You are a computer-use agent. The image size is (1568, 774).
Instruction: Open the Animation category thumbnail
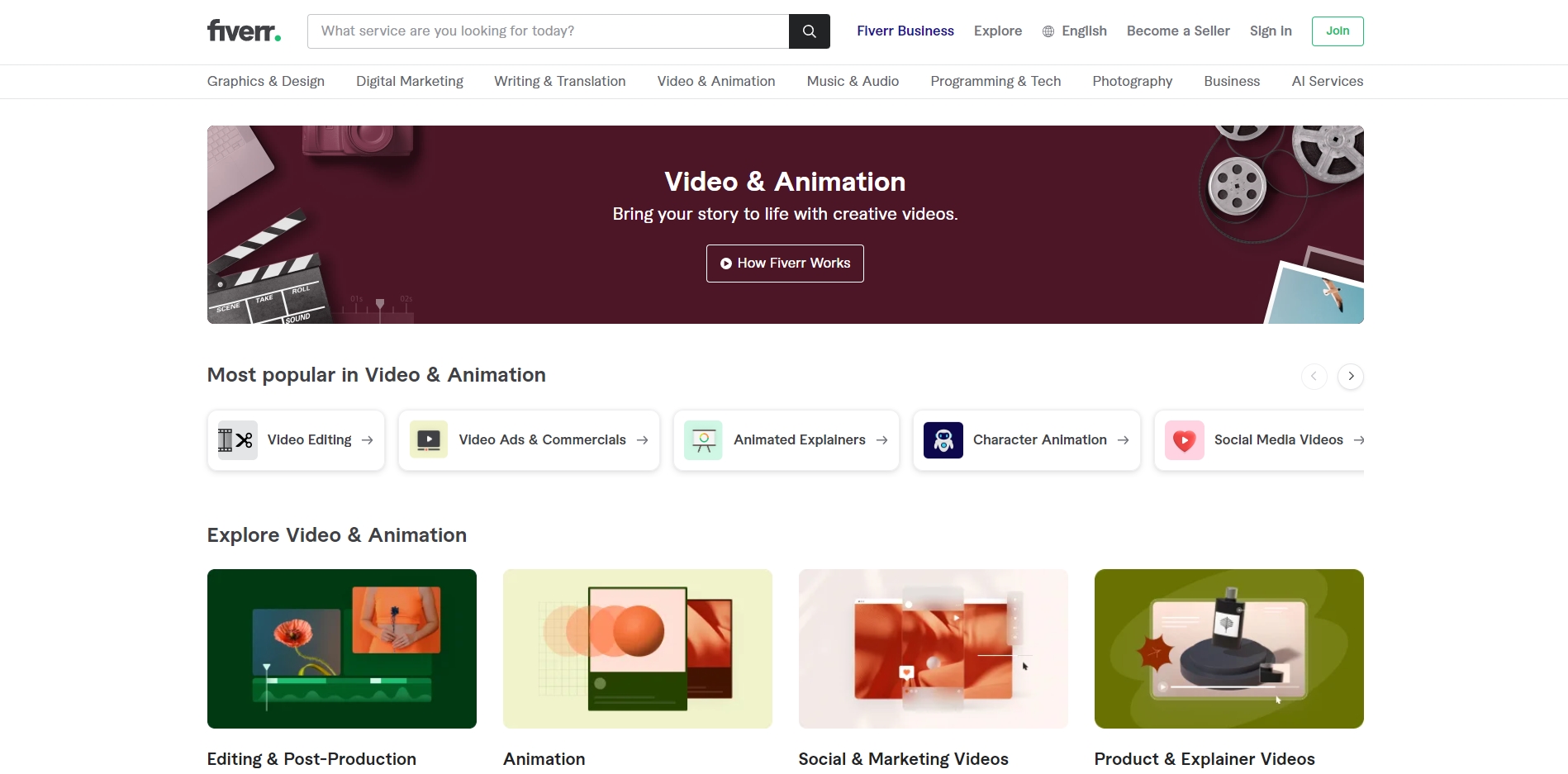pyautogui.click(x=638, y=648)
